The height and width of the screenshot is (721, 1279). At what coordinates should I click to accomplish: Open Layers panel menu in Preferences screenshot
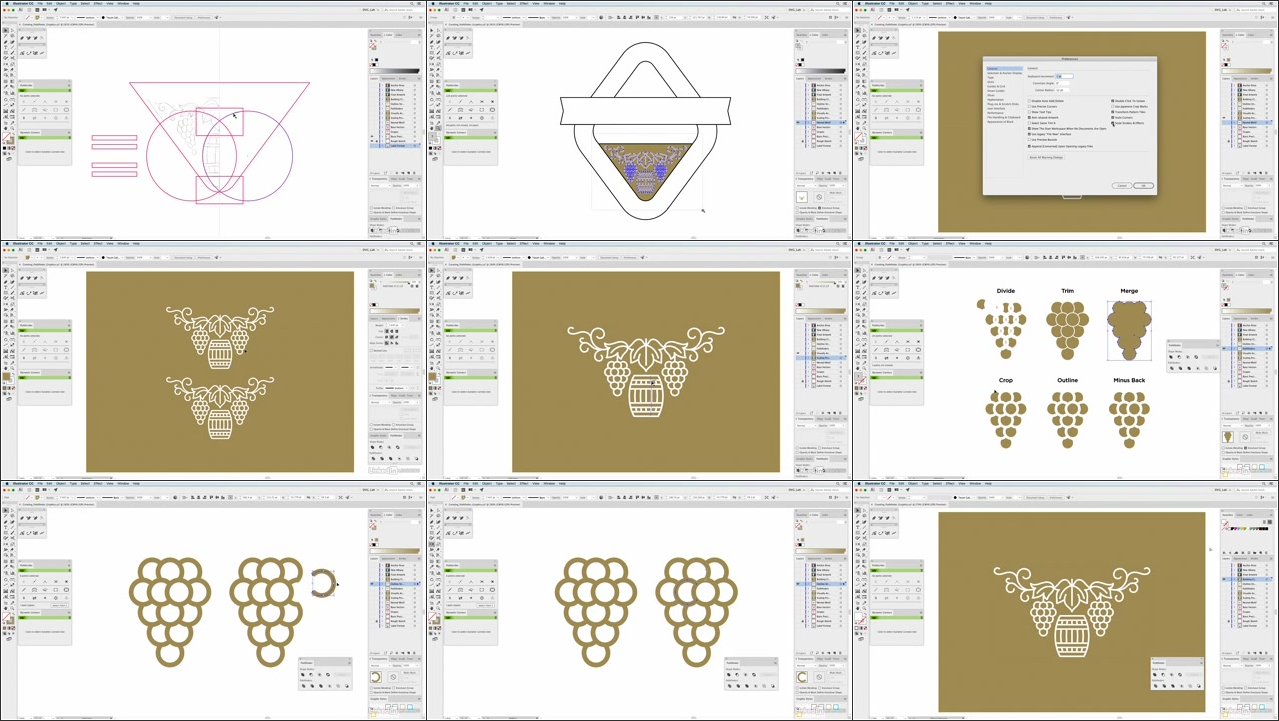tap(1271, 79)
